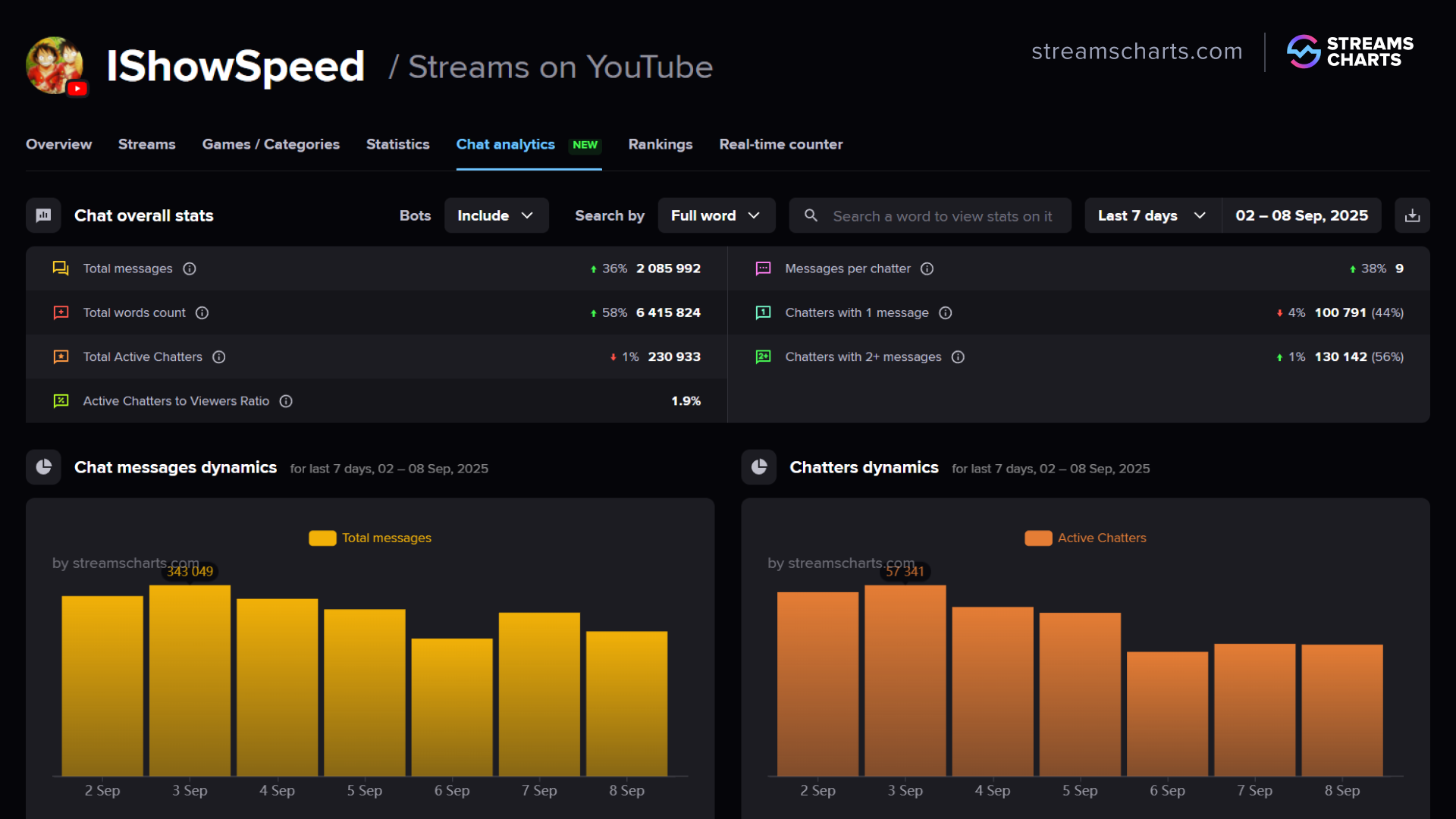This screenshot has width=1456, height=819.
Task: Click info icon next to Chatters with 2+ messages
Action: [x=958, y=357]
